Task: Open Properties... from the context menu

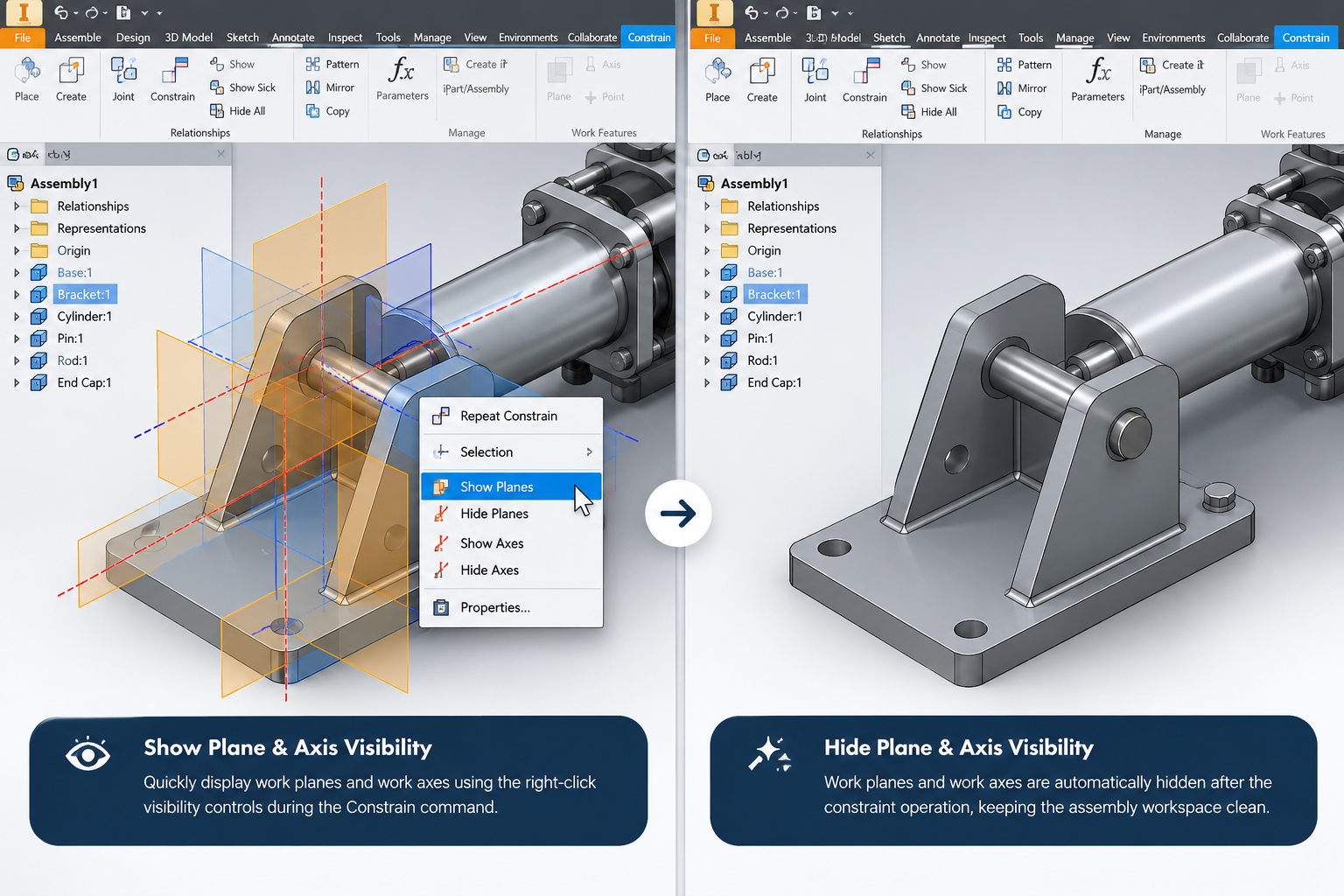Action: coord(511,607)
